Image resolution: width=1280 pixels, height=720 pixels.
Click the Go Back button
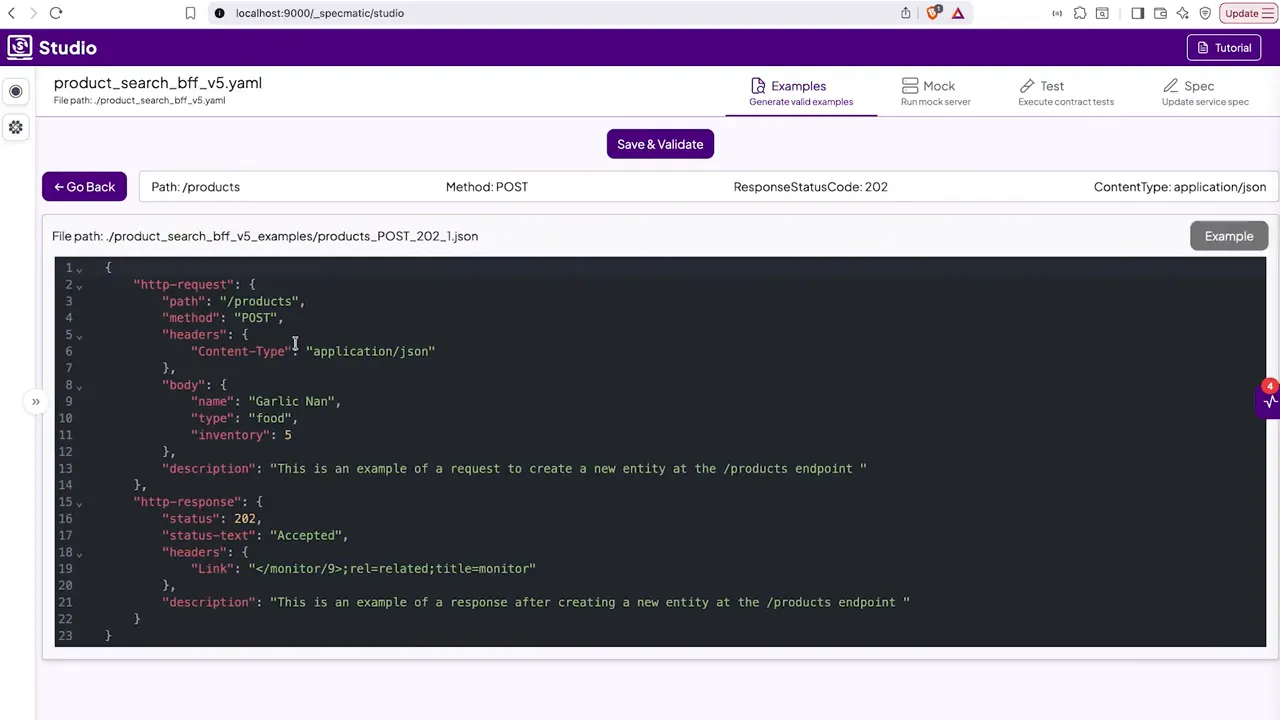(84, 187)
